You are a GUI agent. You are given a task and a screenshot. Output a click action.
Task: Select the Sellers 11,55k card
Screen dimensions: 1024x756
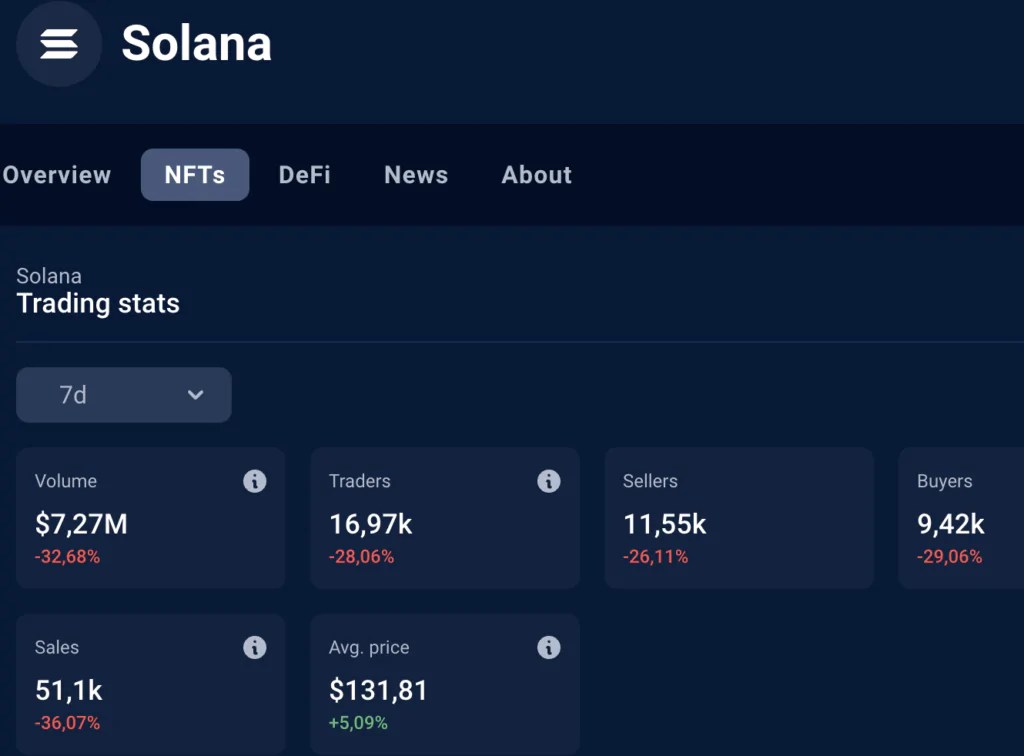[x=739, y=518]
